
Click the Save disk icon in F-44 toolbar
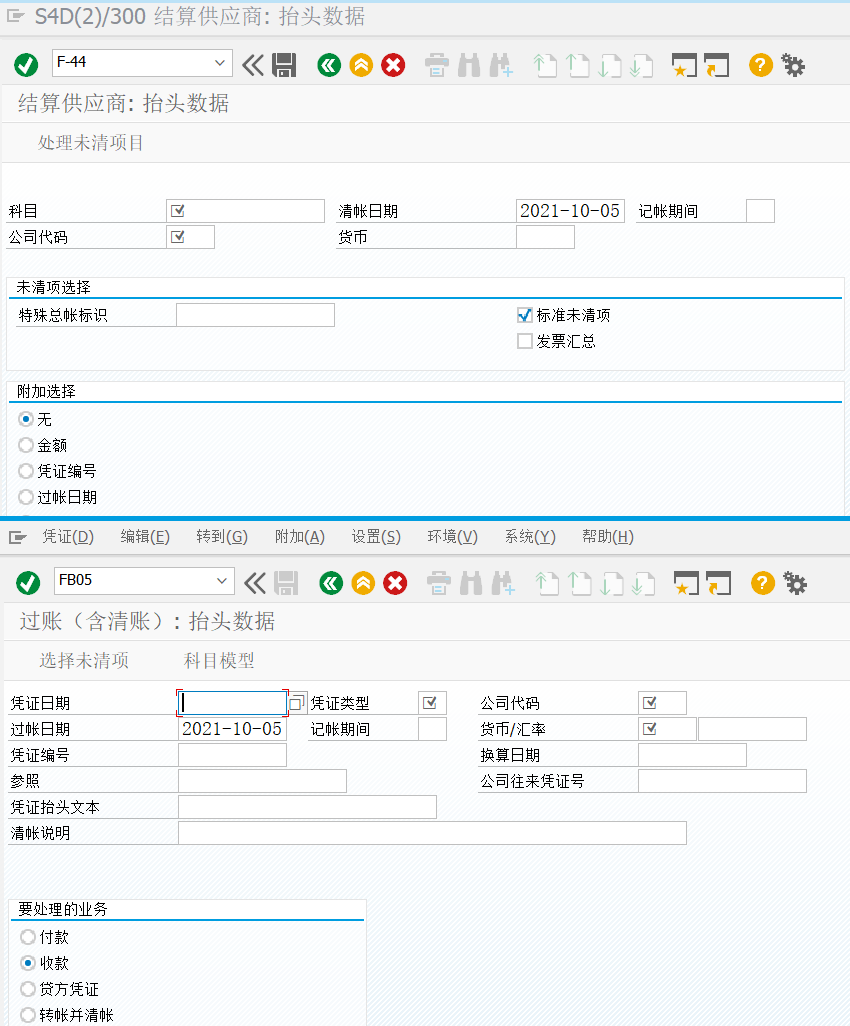284,65
